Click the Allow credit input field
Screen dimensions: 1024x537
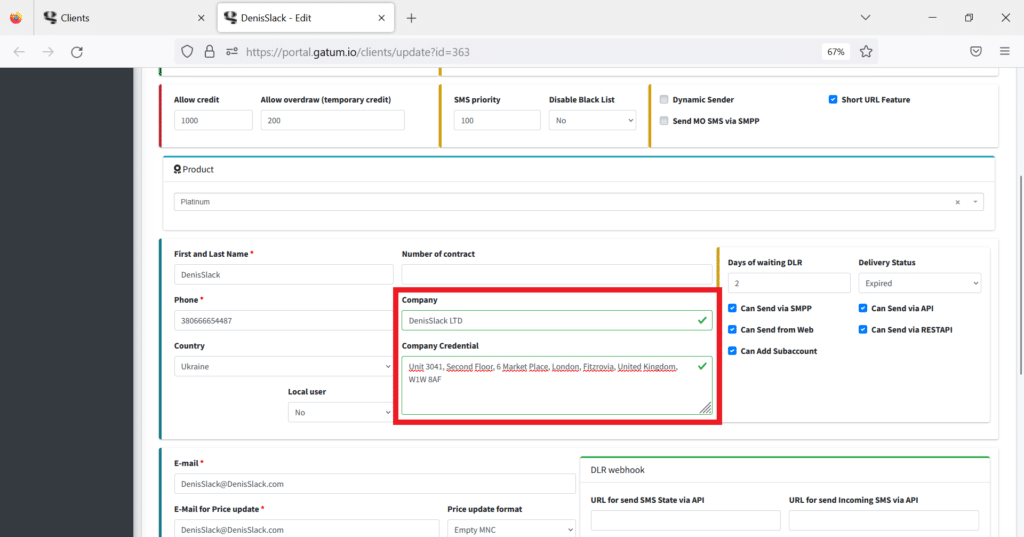click(x=213, y=120)
